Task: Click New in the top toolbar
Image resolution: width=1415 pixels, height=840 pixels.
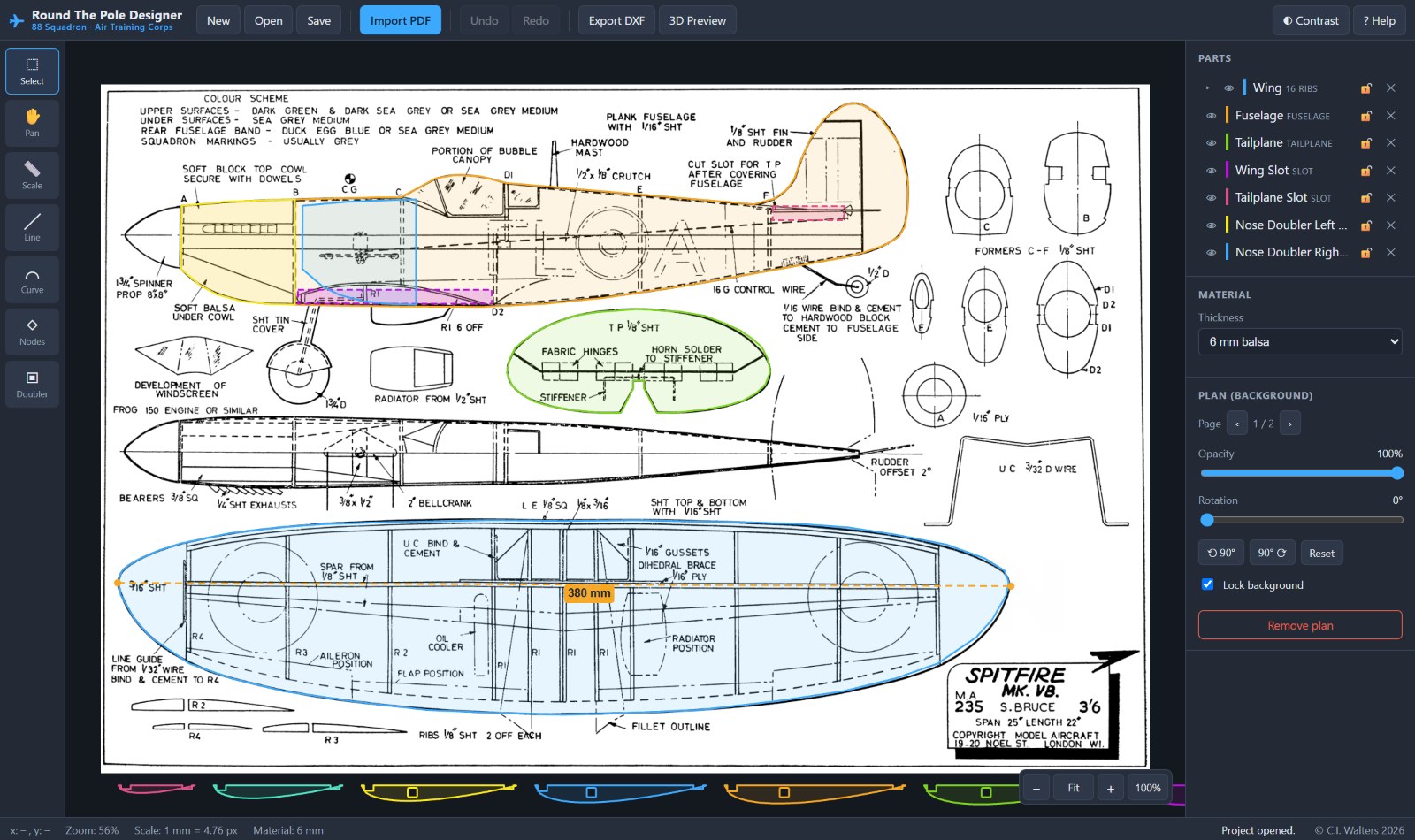Action: (218, 20)
